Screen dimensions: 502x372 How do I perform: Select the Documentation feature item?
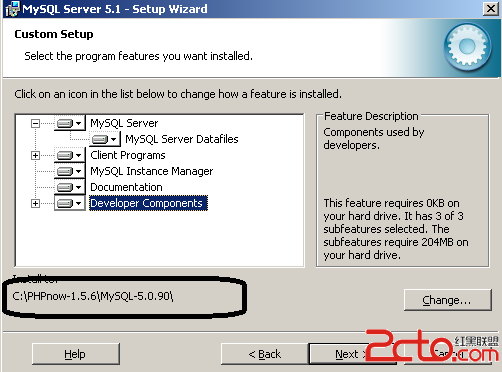(x=126, y=187)
